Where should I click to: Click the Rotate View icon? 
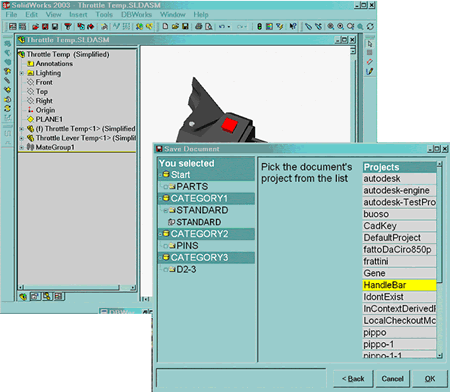[x=370, y=26]
